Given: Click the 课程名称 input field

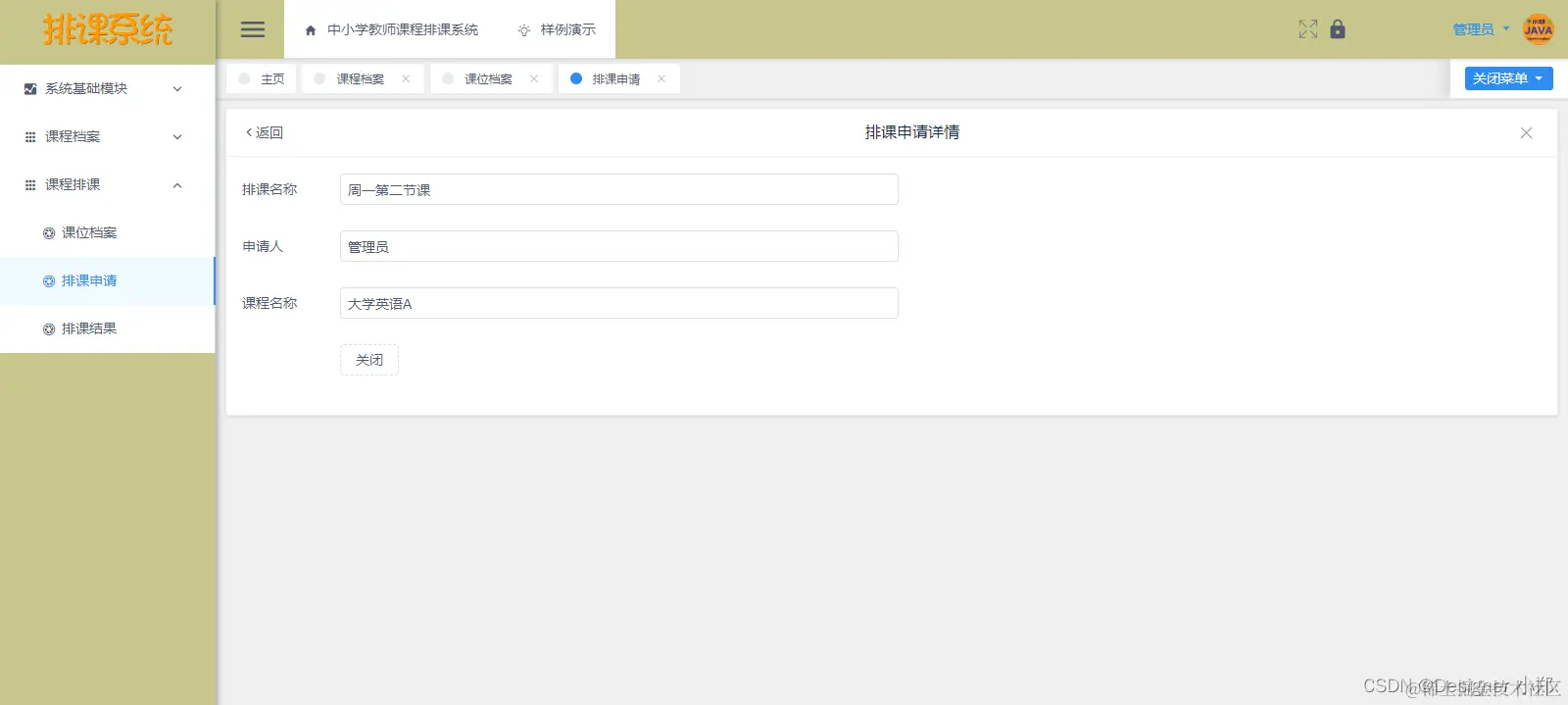Looking at the screenshot, I should pyautogui.click(x=619, y=303).
